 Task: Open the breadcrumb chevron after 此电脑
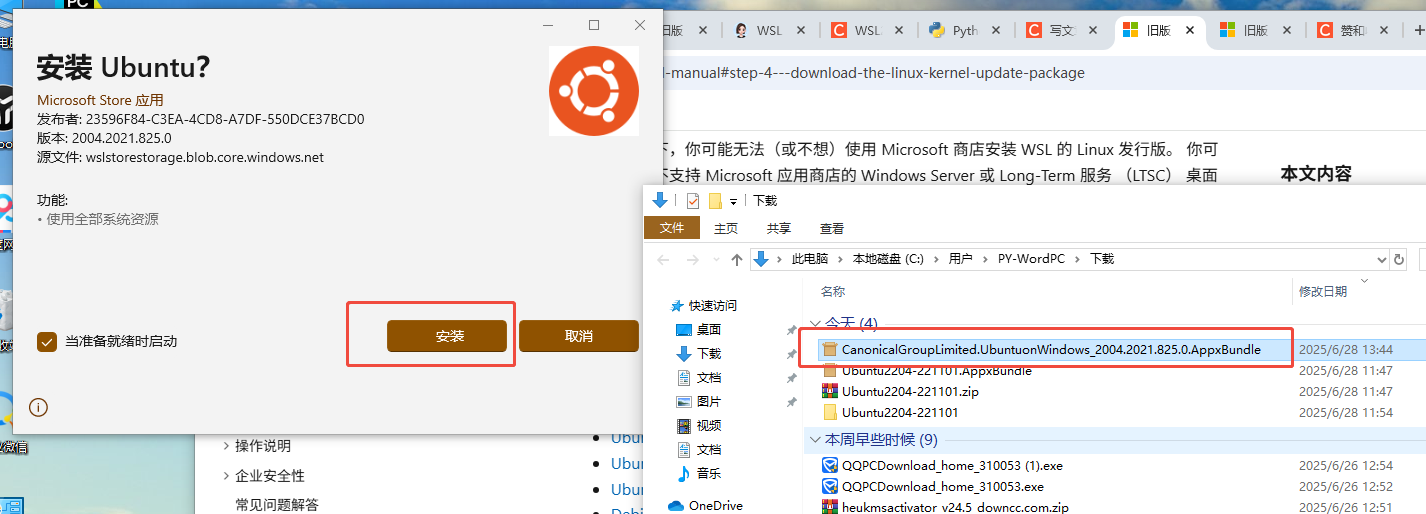pos(840,259)
